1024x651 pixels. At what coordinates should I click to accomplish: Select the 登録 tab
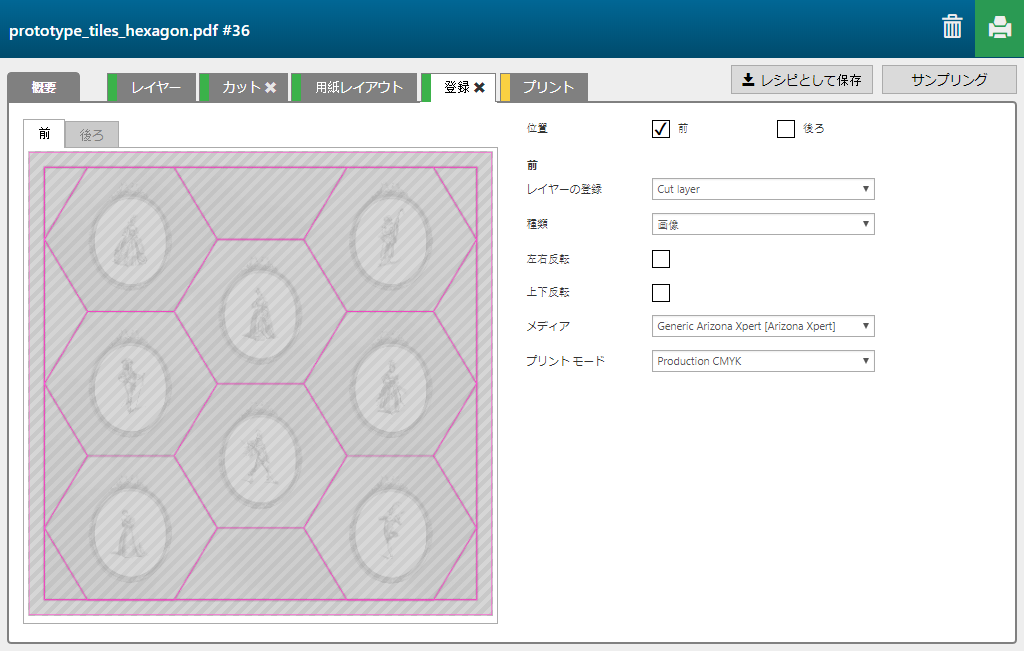(x=458, y=87)
